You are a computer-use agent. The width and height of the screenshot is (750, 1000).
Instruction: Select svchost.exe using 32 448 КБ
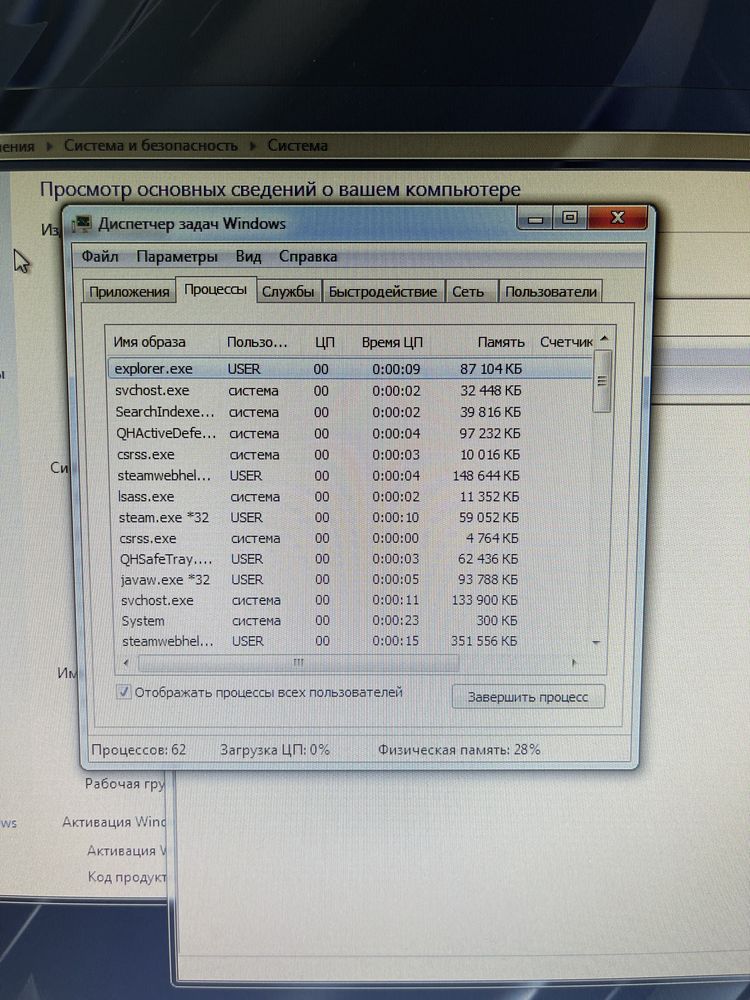[351, 390]
